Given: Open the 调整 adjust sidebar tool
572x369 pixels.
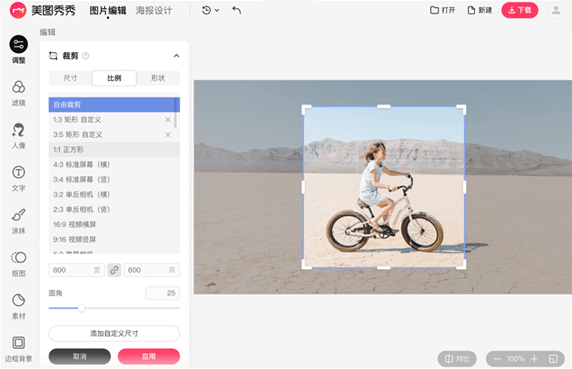Looking at the screenshot, I should [19, 49].
